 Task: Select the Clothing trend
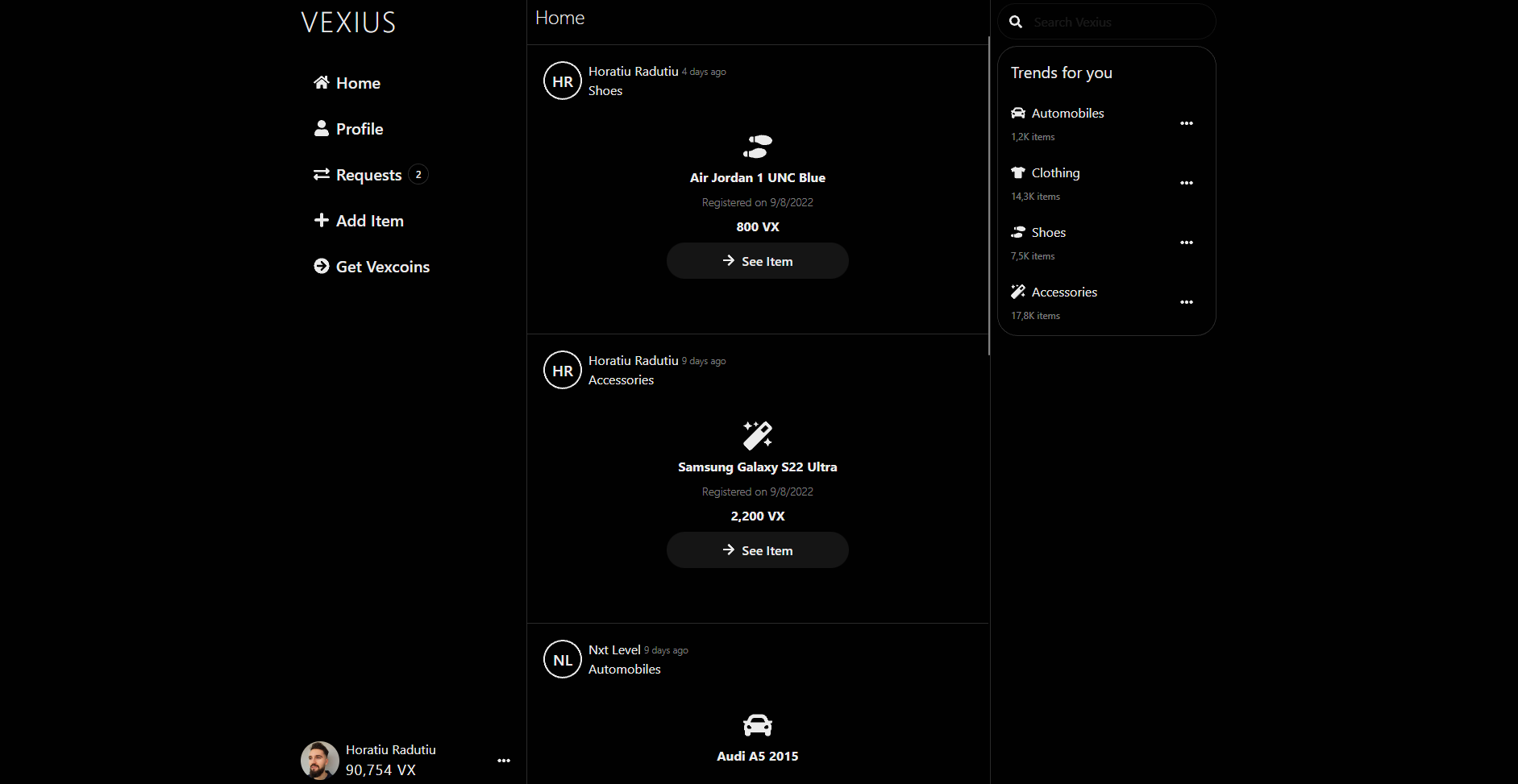click(x=1056, y=172)
